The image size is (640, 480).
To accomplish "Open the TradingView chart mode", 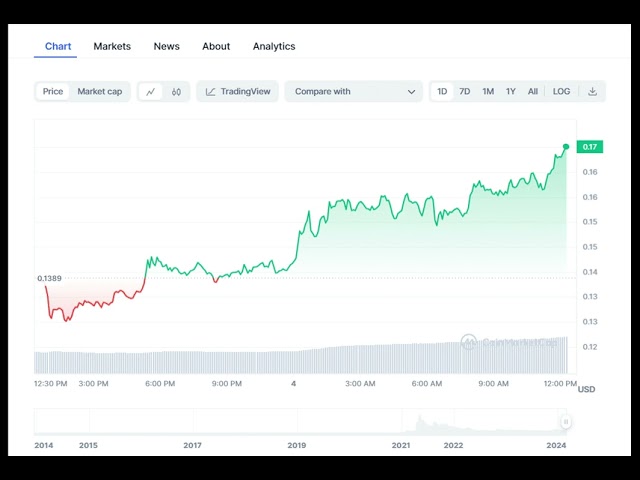I will tap(238, 92).
